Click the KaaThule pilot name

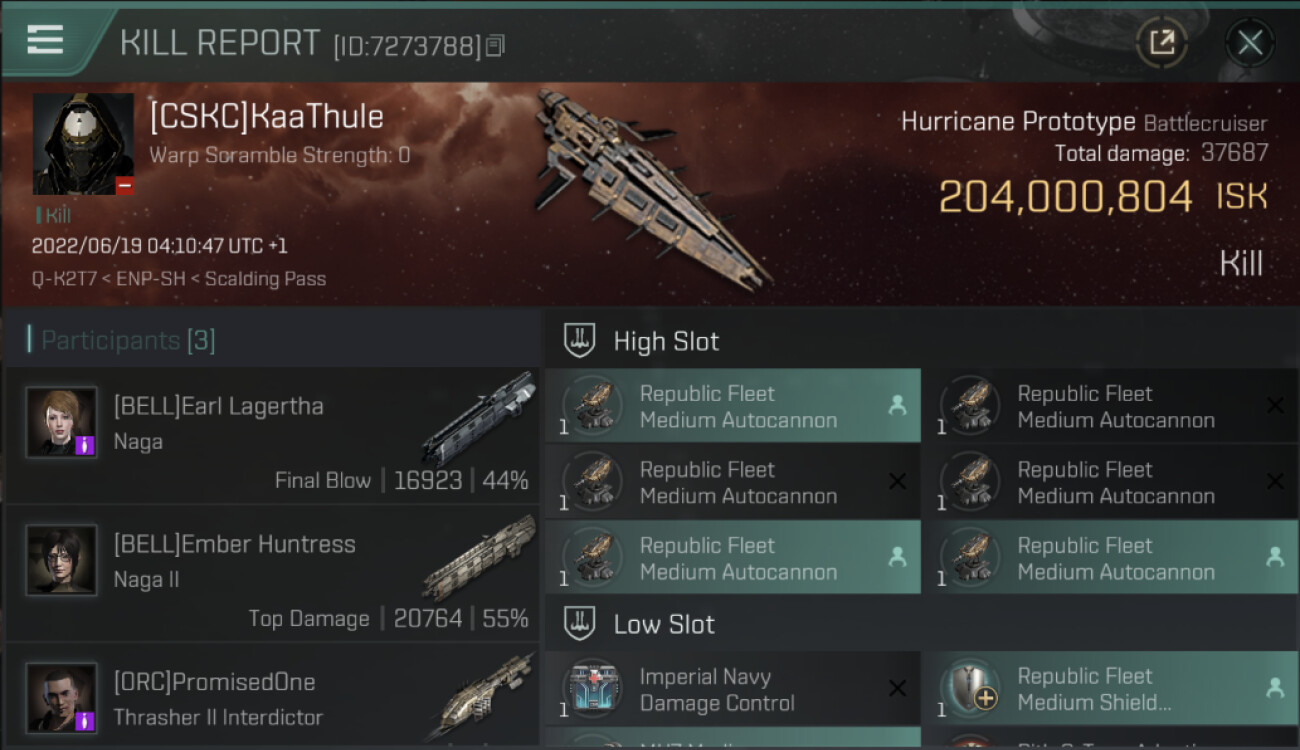click(x=266, y=117)
